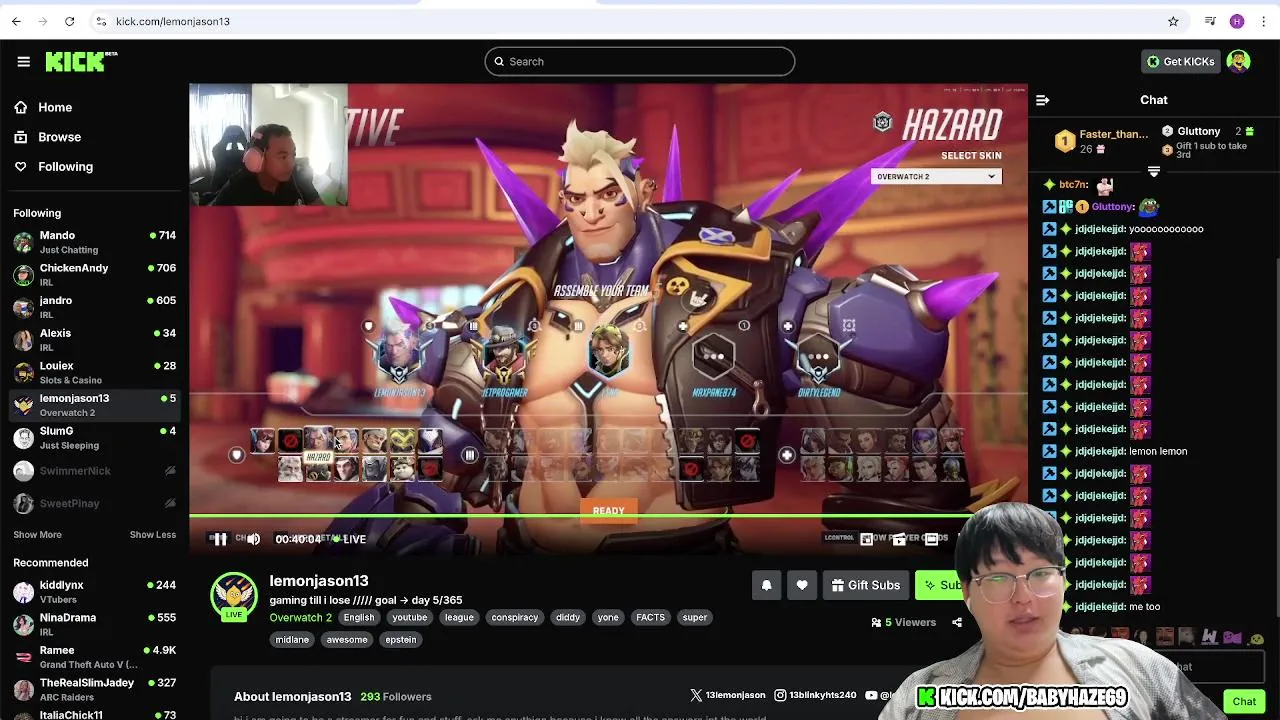This screenshot has width=1280, height=720.
Task: Open jandro's IRL channel
Action: point(95,307)
